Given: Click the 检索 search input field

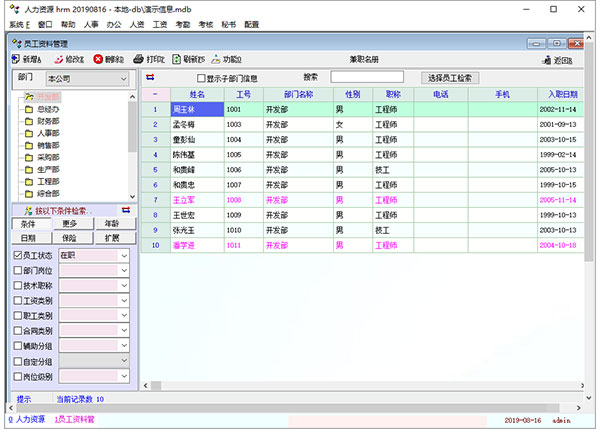Looking at the screenshot, I should point(367,77).
